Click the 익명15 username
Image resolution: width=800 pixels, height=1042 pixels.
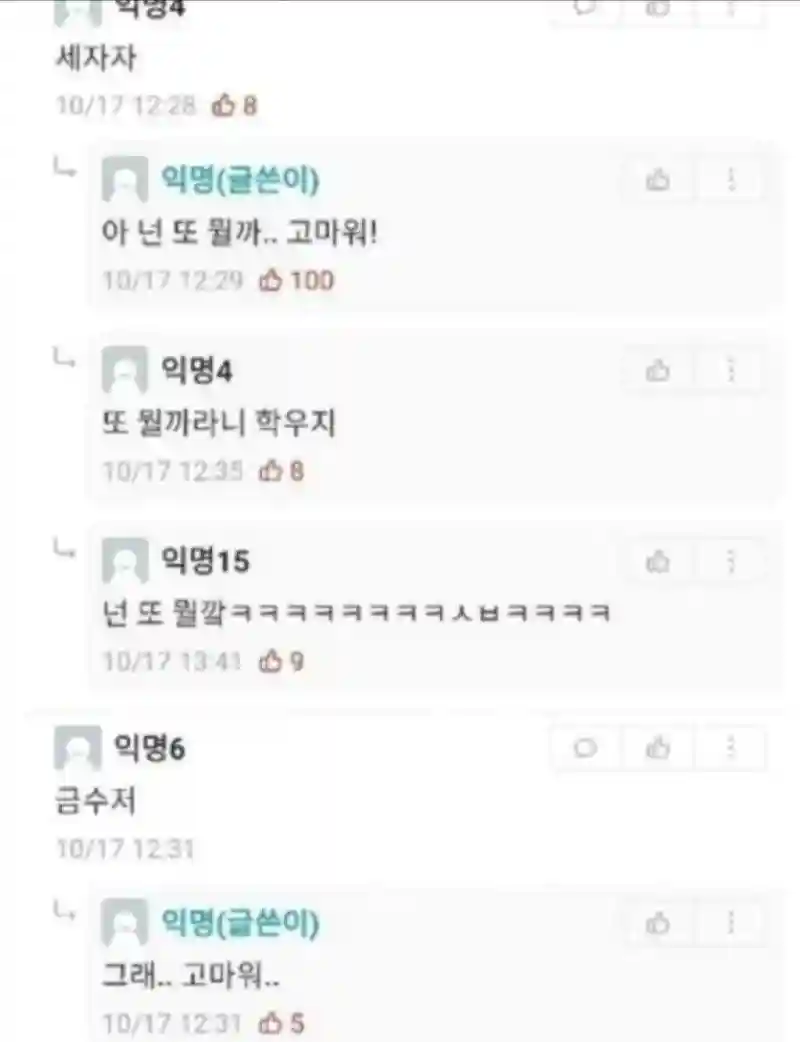point(205,561)
